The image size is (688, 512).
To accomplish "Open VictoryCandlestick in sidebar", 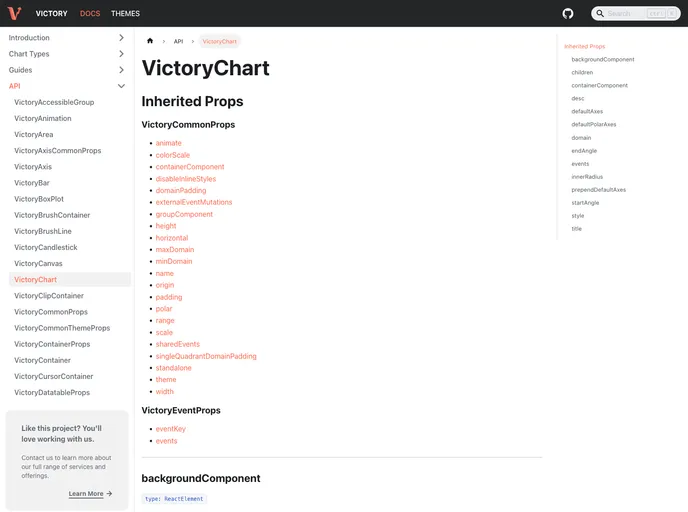I will [x=46, y=247].
